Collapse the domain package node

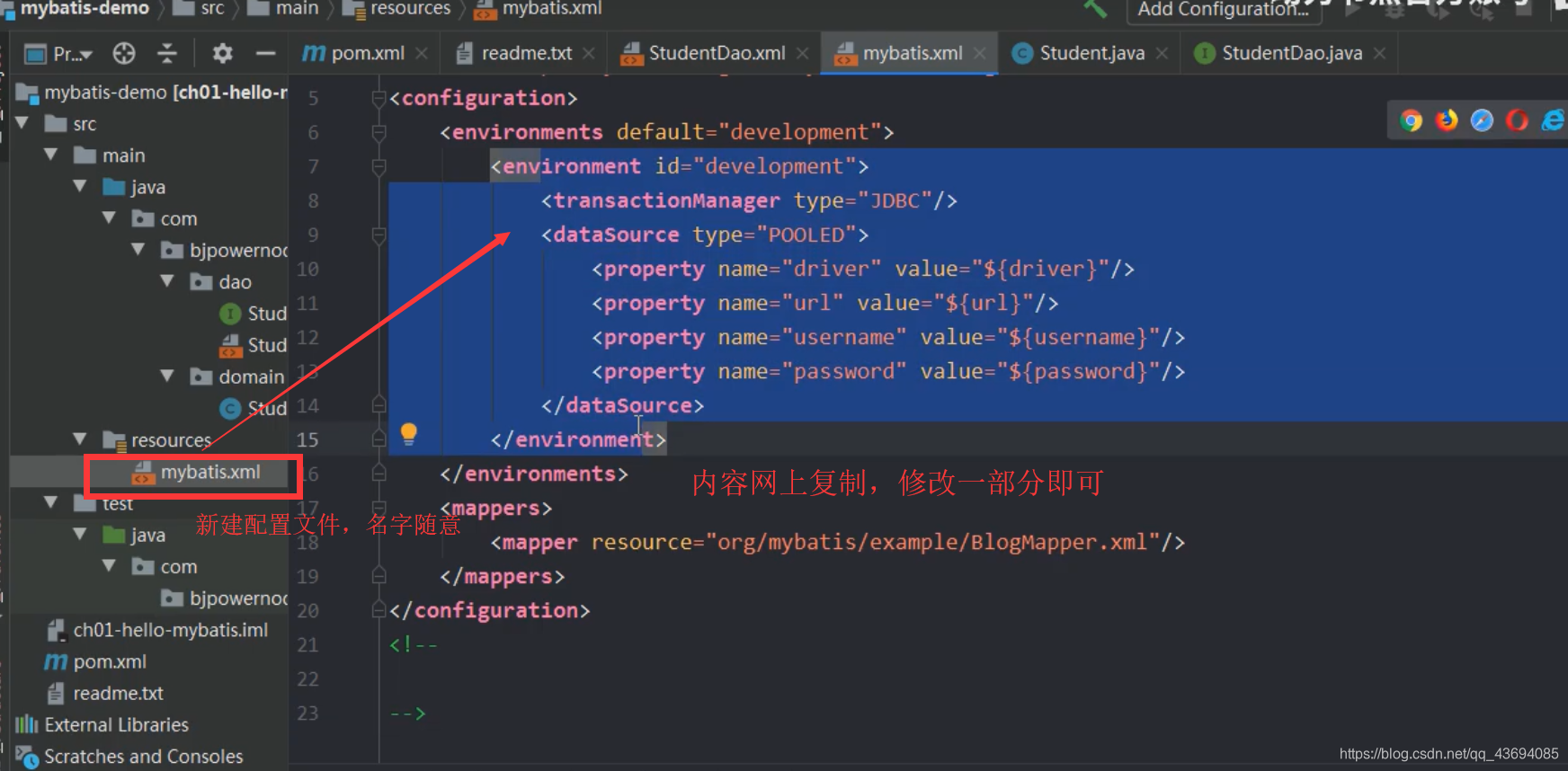[x=166, y=376]
